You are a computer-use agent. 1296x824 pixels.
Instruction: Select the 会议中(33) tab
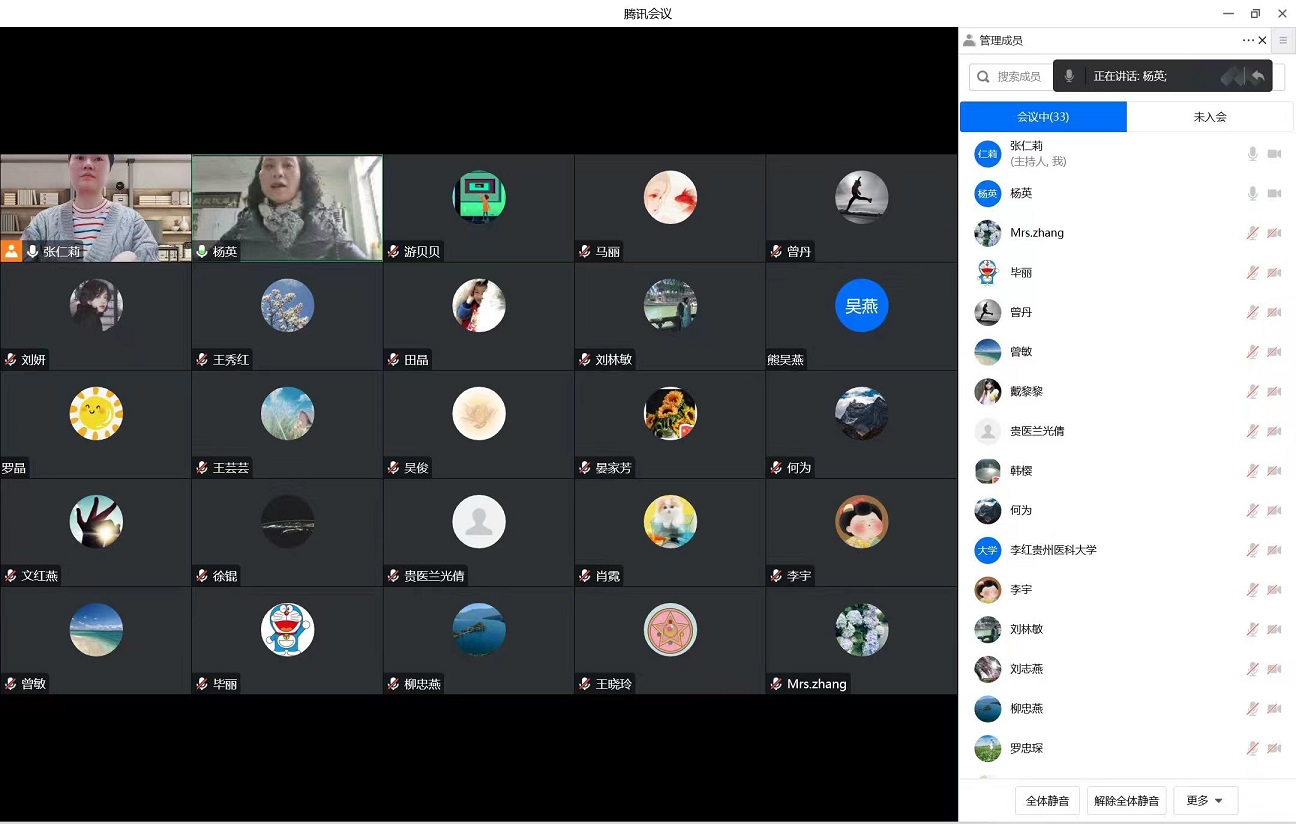(x=1043, y=117)
